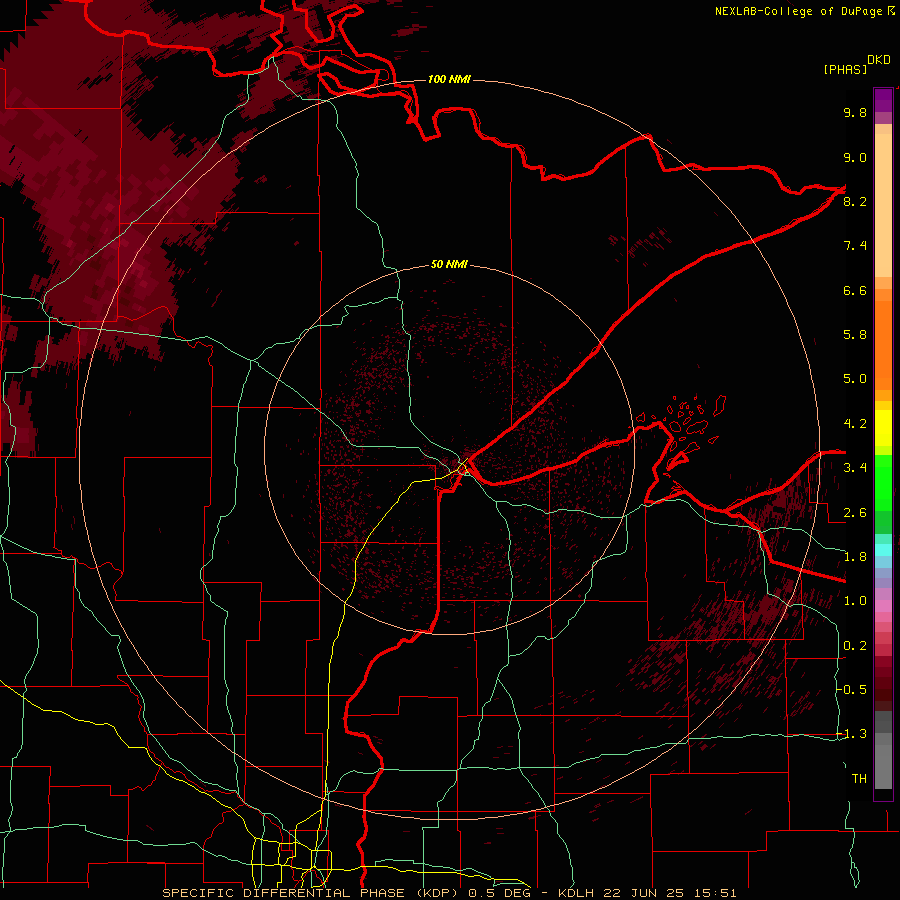The image size is (900, 900).
Task: Pick the bright green band on color bar
Action: click(883, 481)
